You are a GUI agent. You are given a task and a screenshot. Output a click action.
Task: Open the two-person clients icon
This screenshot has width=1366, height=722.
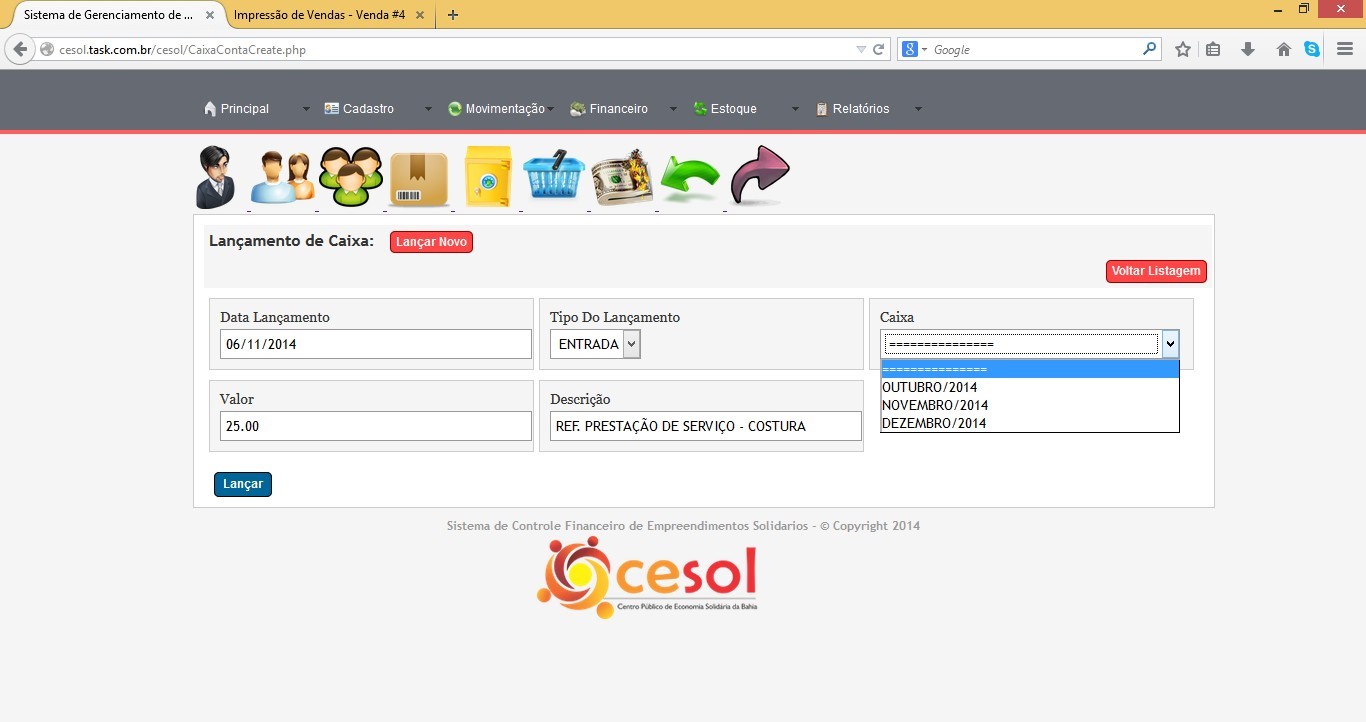pos(282,177)
